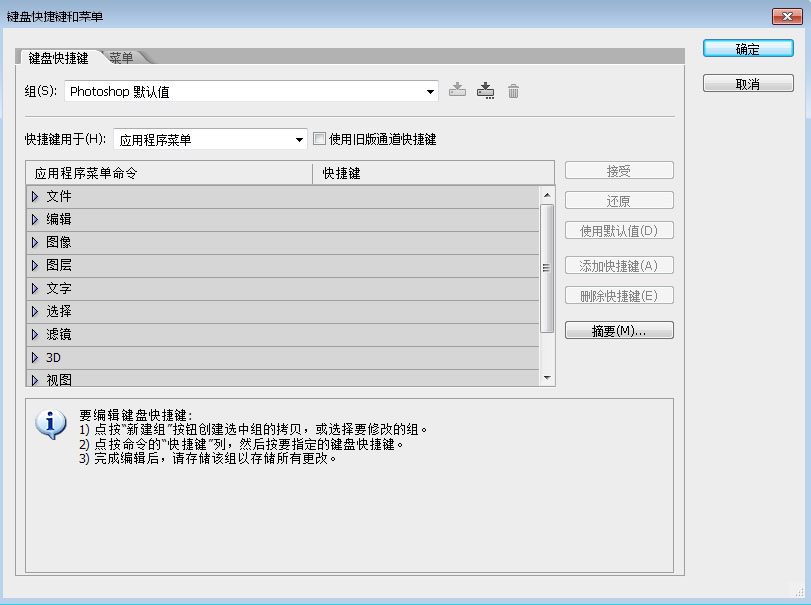Switch to the 菜单 tab
811x605 pixels.
click(122, 58)
